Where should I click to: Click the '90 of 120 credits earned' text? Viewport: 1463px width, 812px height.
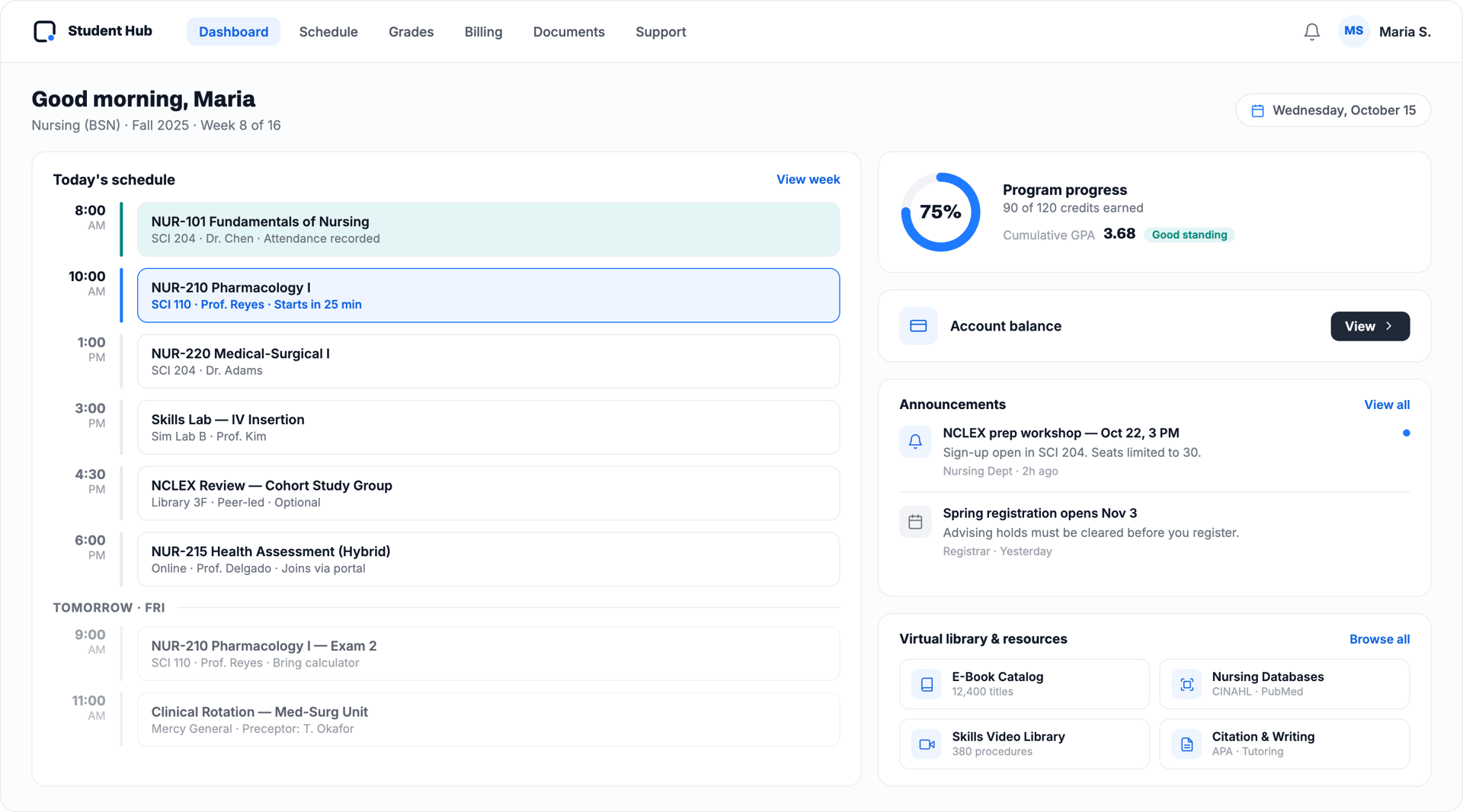click(1073, 208)
